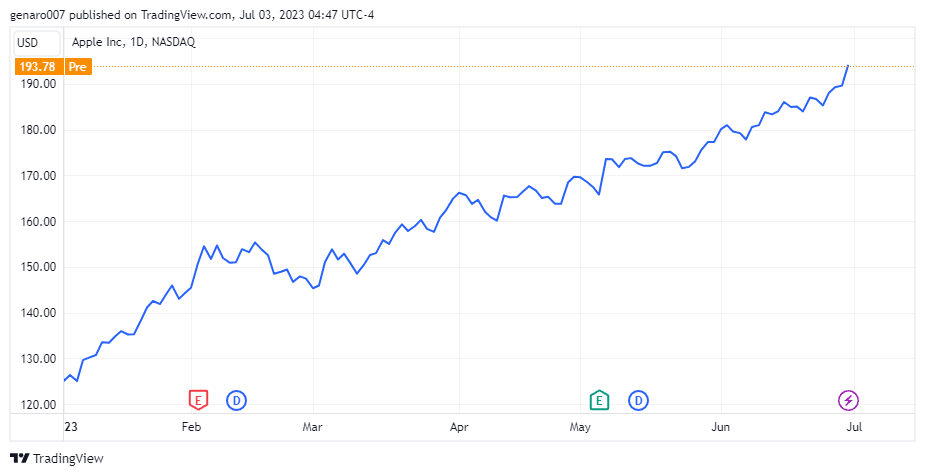925x476 pixels.
Task: Click the Mar time axis label
Action: coord(313,426)
